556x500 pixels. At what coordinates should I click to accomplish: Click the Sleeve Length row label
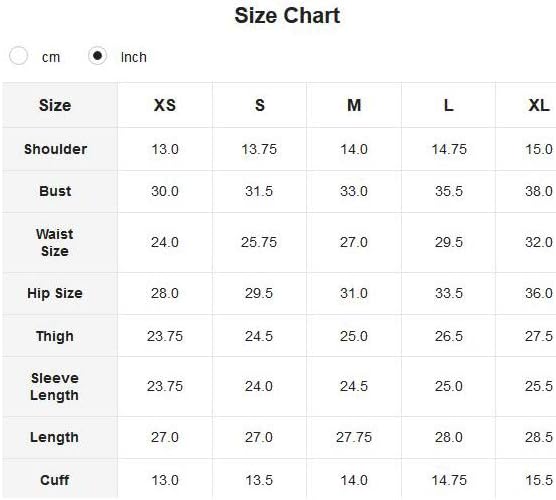click(x=54, y=387)
